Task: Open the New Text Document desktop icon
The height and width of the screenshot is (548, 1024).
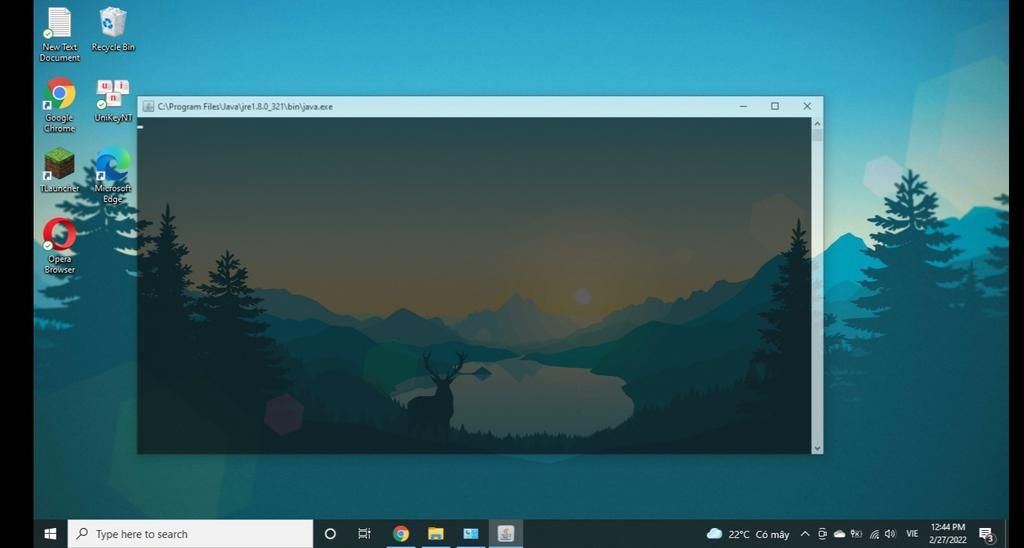Action: coord(59,35)
